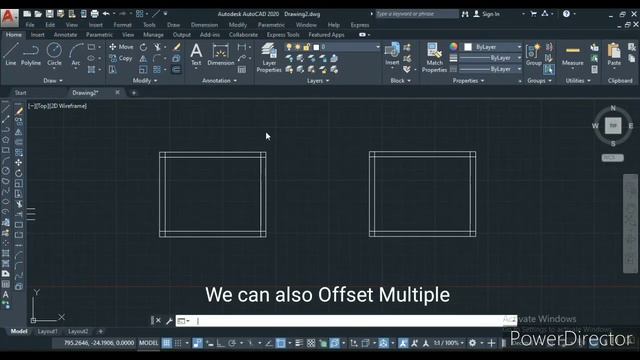The image size is (640, 360).
Task: Click the Stretch tool icon
Action: pyautogui.click(x=113, y=70)
